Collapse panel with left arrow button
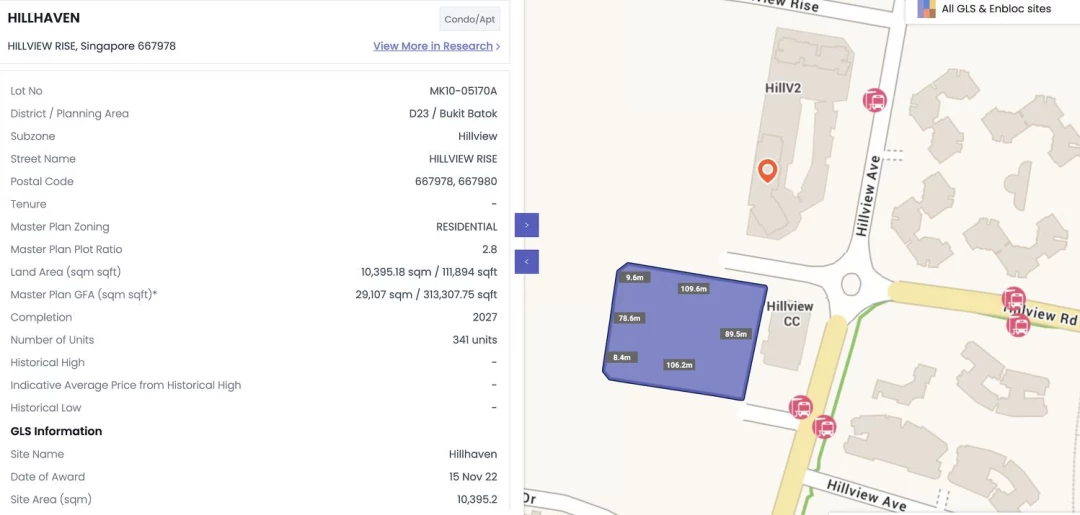Image resolution: width=1080 pixels, height=515 pixels. (527, 262)
